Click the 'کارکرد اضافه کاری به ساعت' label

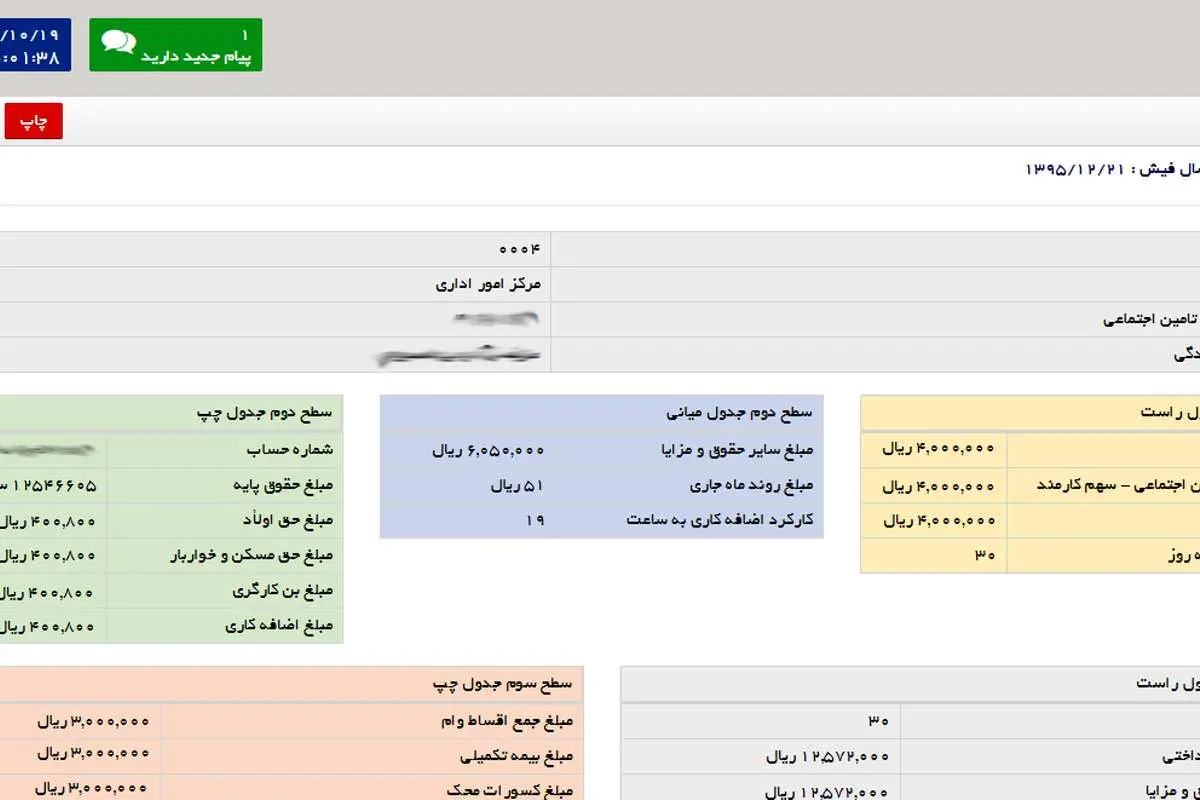720,520
